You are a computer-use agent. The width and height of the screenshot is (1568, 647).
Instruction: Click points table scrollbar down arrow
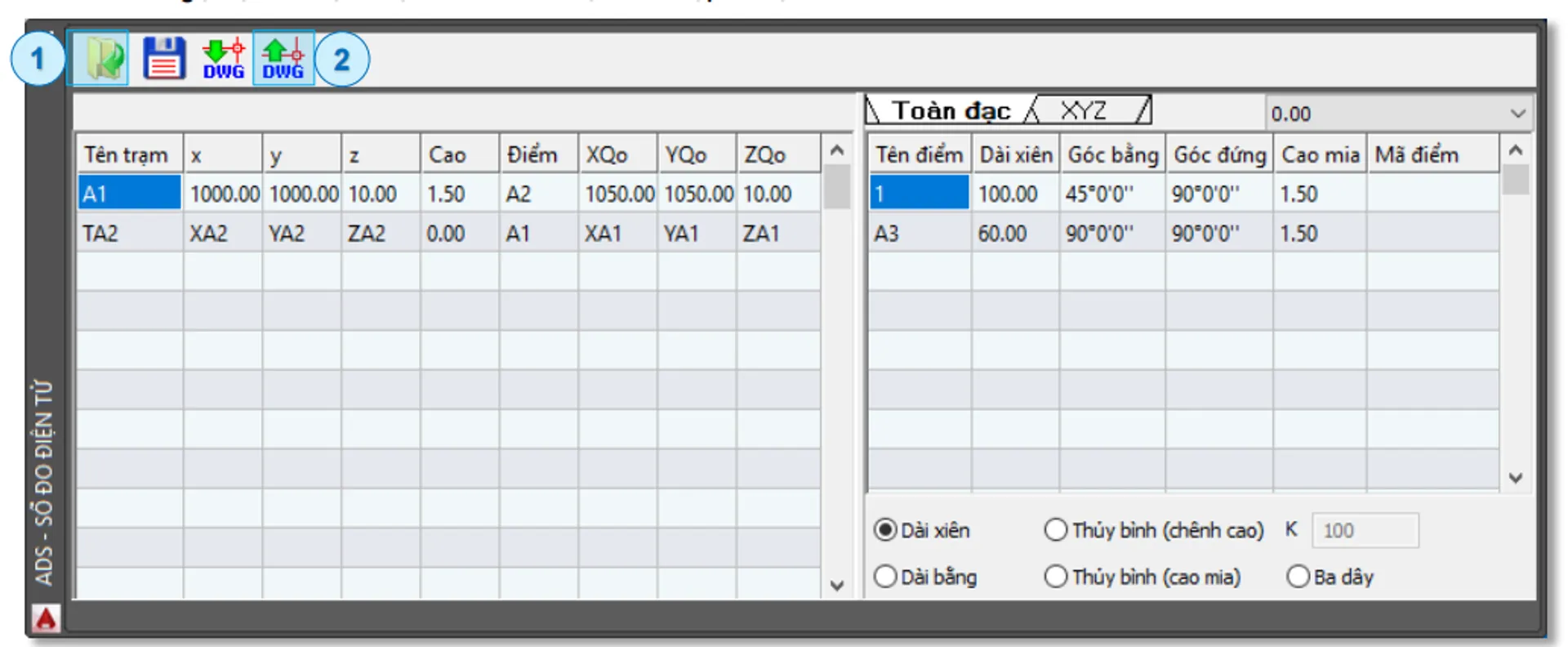1516,478
